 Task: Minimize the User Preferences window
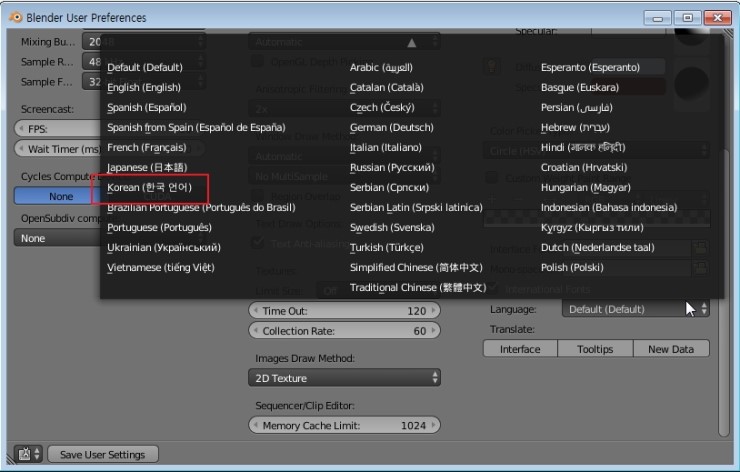(658, 18)
